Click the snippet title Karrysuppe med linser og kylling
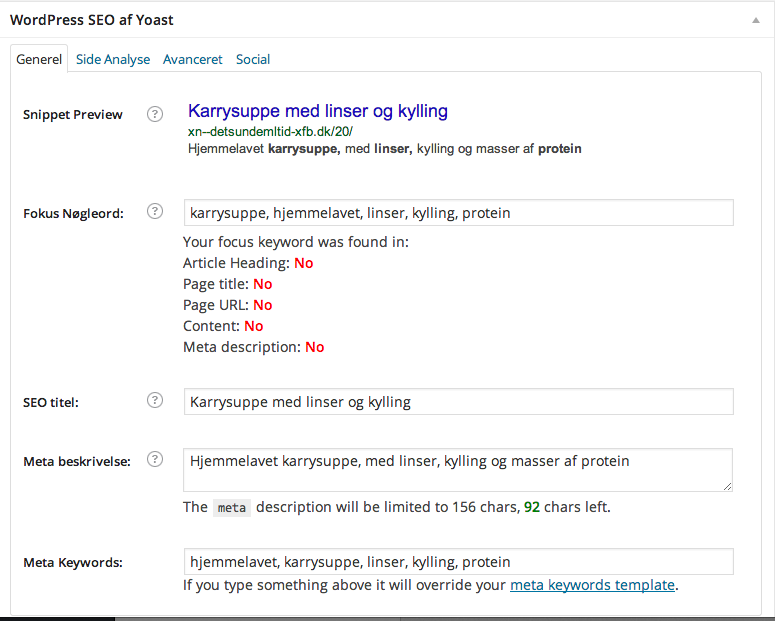775x621 pixels. [x=318, y=111]
